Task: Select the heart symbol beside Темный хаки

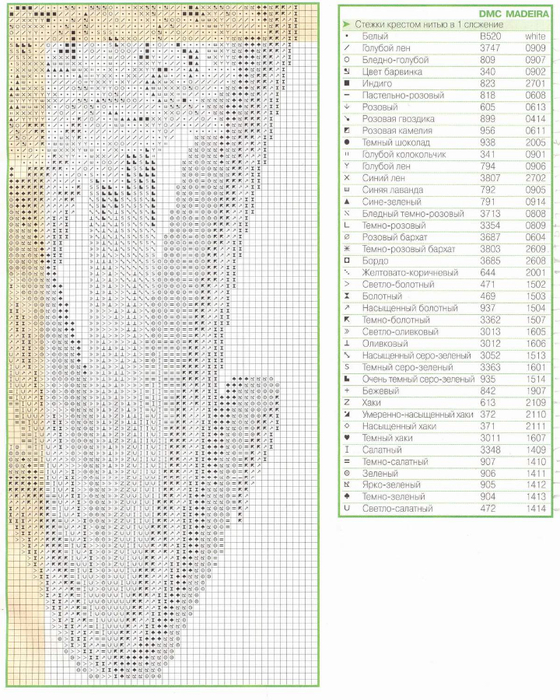Action: [x=347, y=438]
